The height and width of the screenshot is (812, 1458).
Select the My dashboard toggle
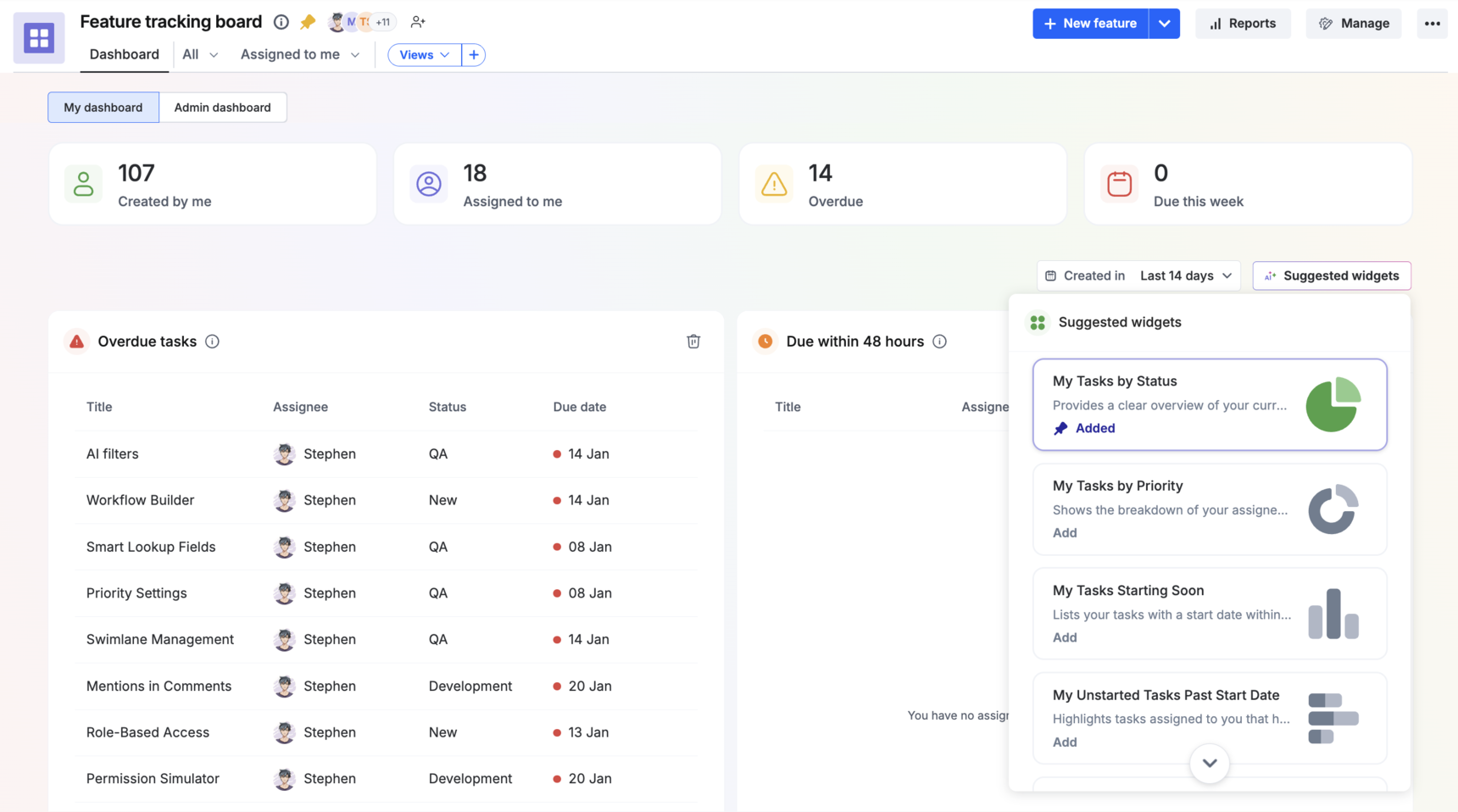[x=103, y=108]
